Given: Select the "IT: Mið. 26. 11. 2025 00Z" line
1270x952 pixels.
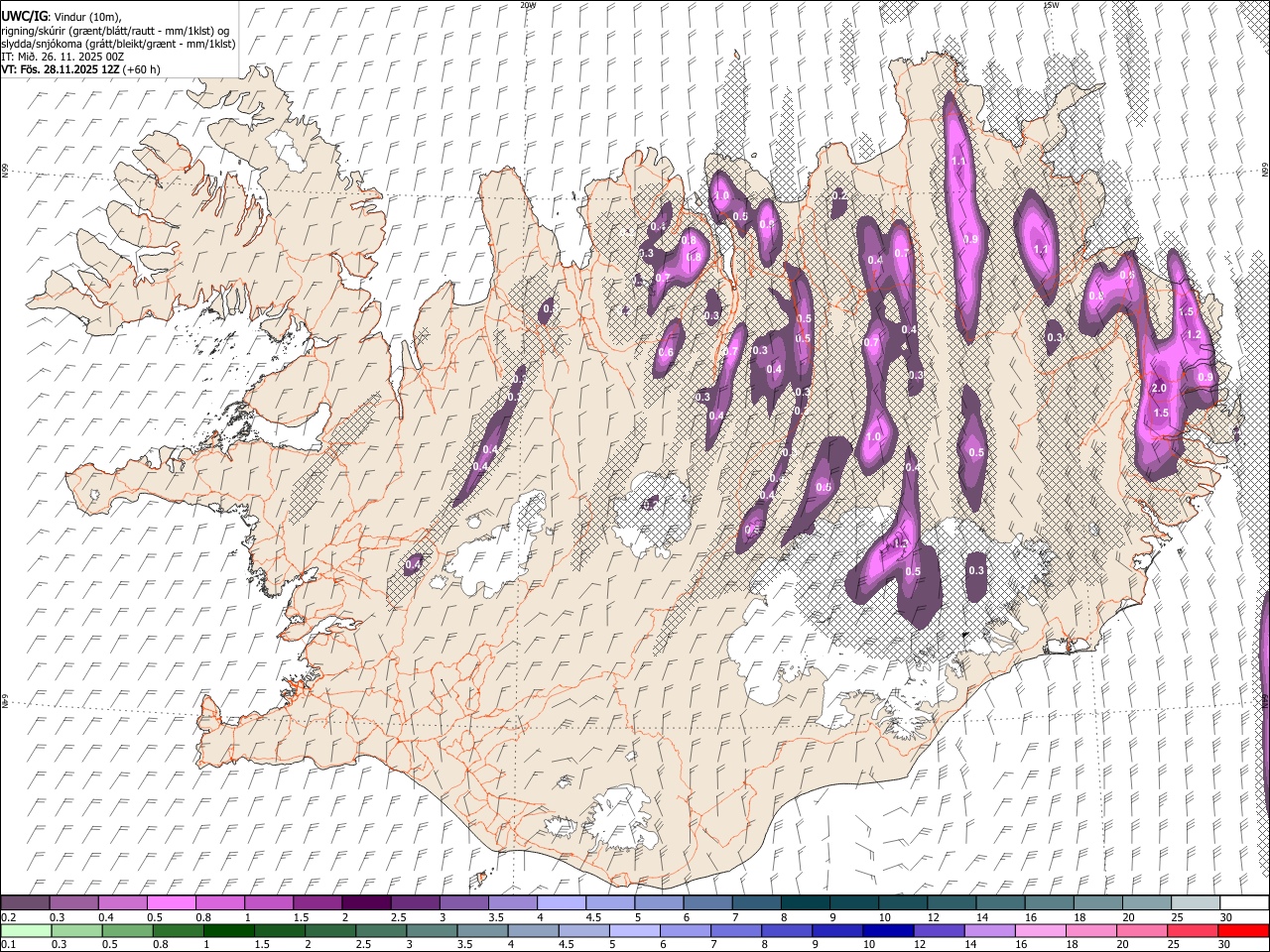Looking at the screenshot, I should (63, 57).
